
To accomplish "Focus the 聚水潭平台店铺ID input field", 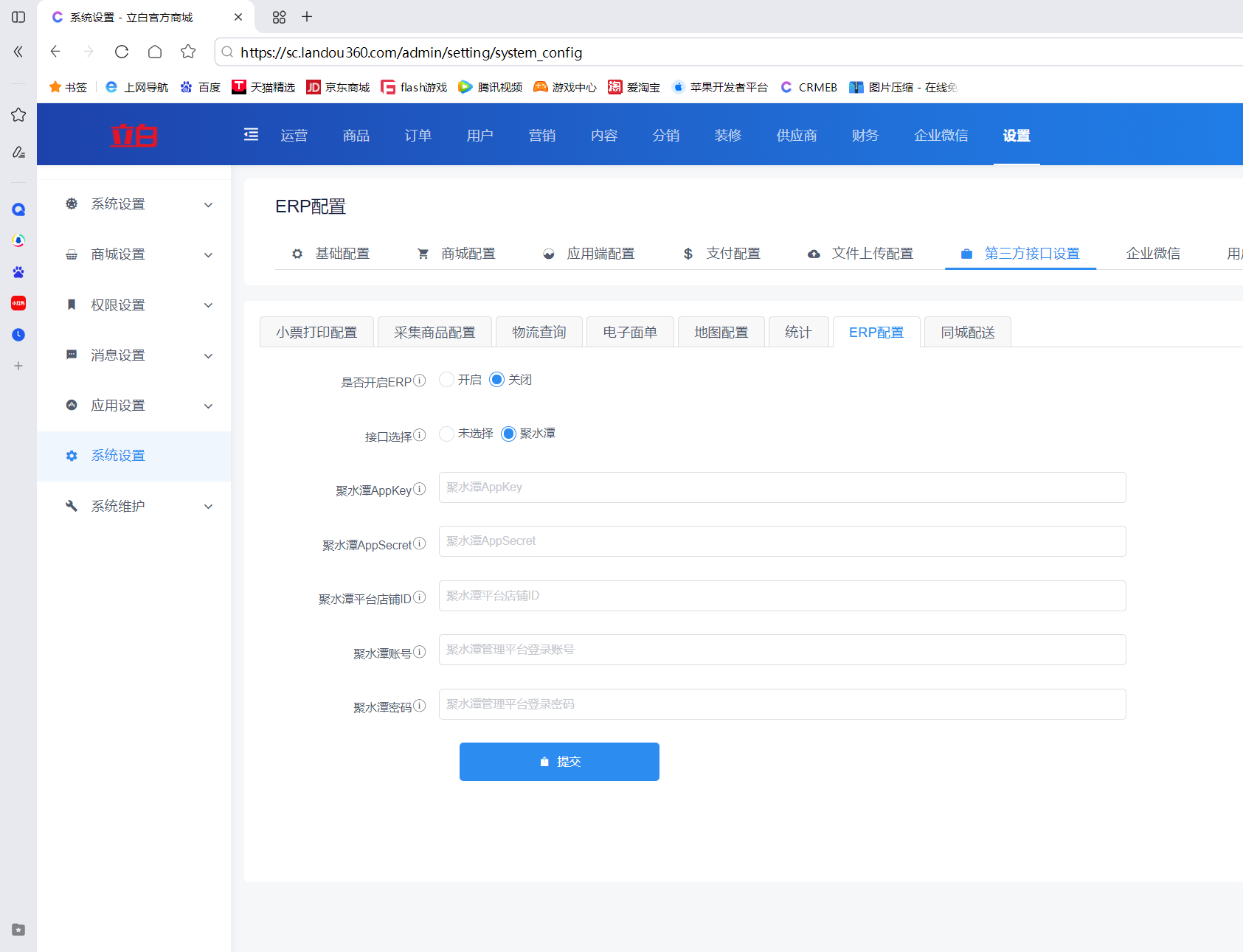I will (x=782, y=596).
